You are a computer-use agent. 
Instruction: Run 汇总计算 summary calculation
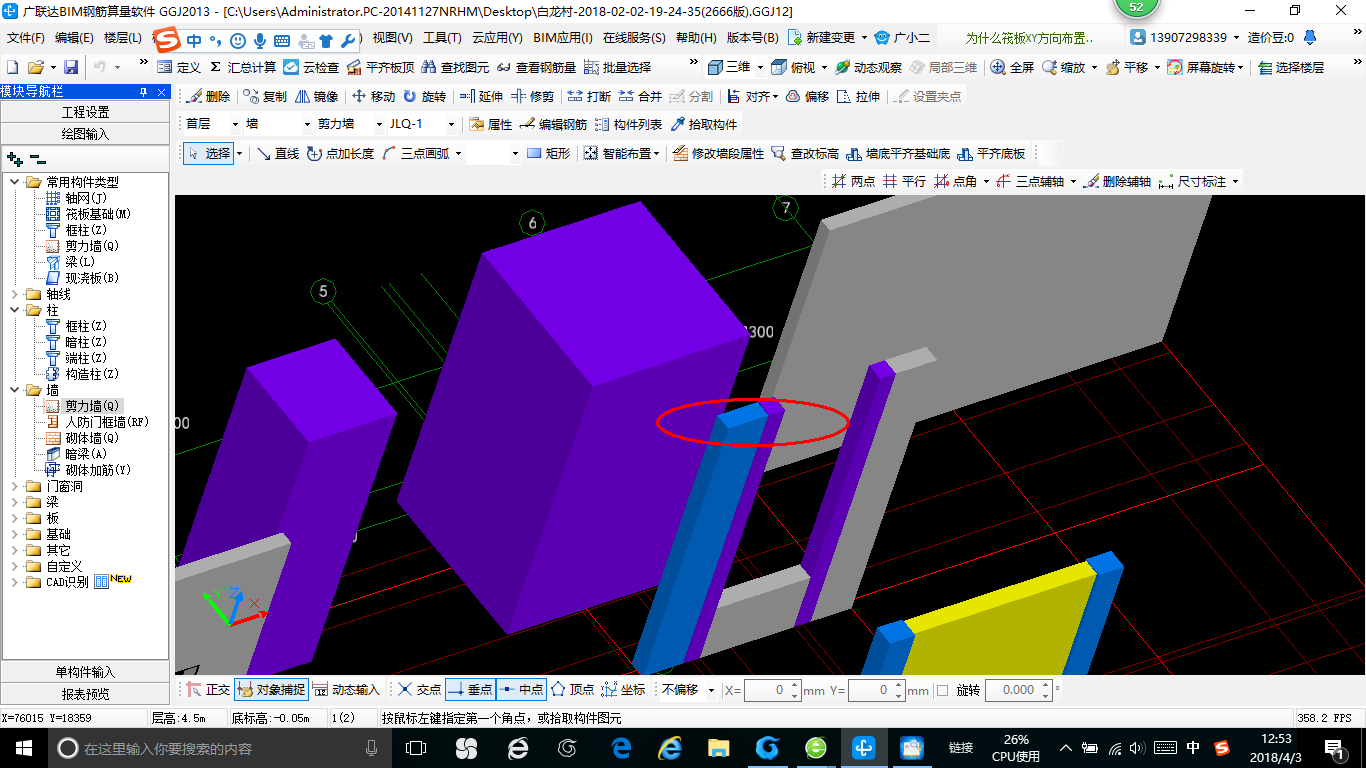click(241, 67)
